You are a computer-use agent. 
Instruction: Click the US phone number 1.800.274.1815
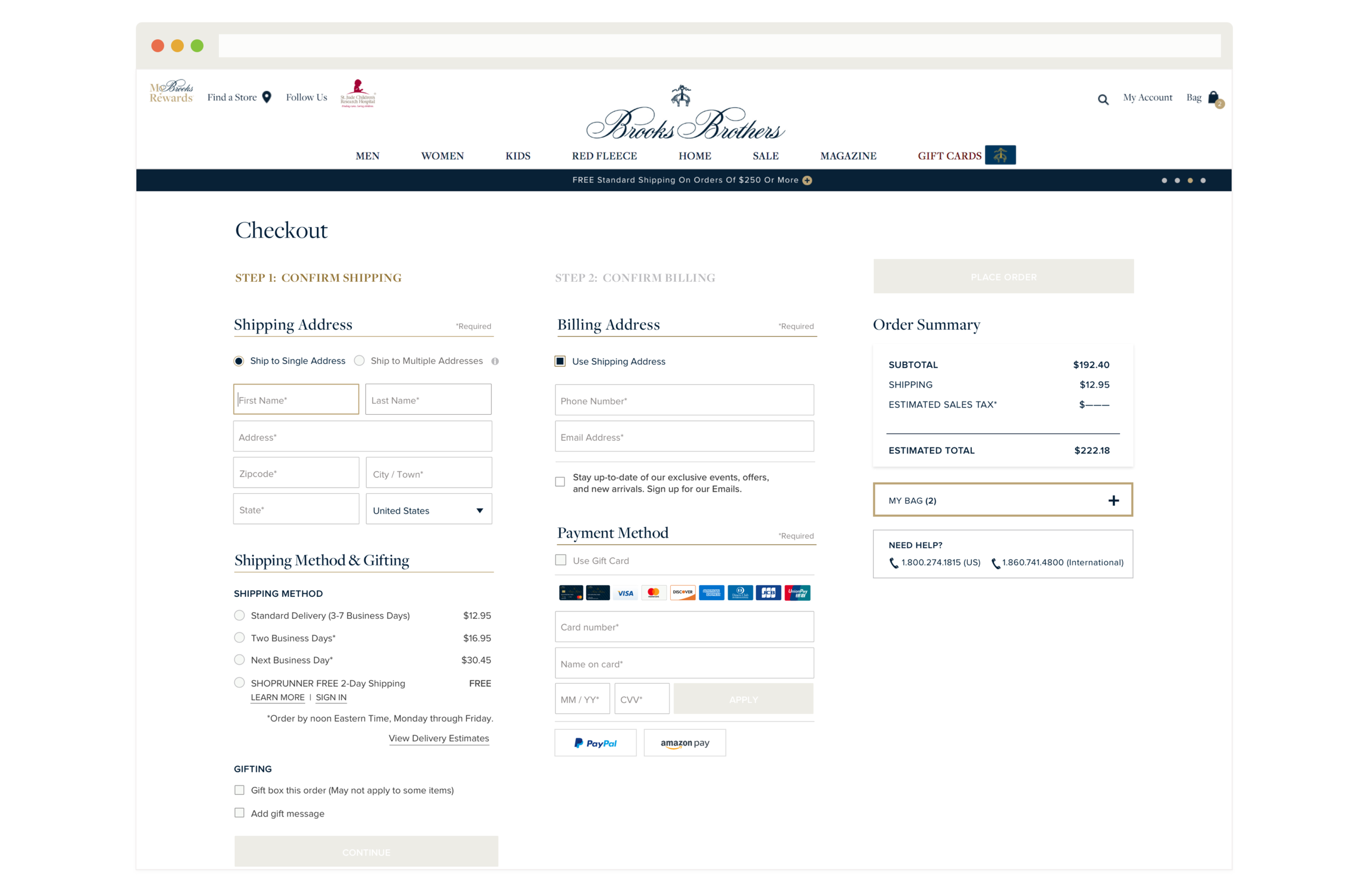click(x=940, y=563)
